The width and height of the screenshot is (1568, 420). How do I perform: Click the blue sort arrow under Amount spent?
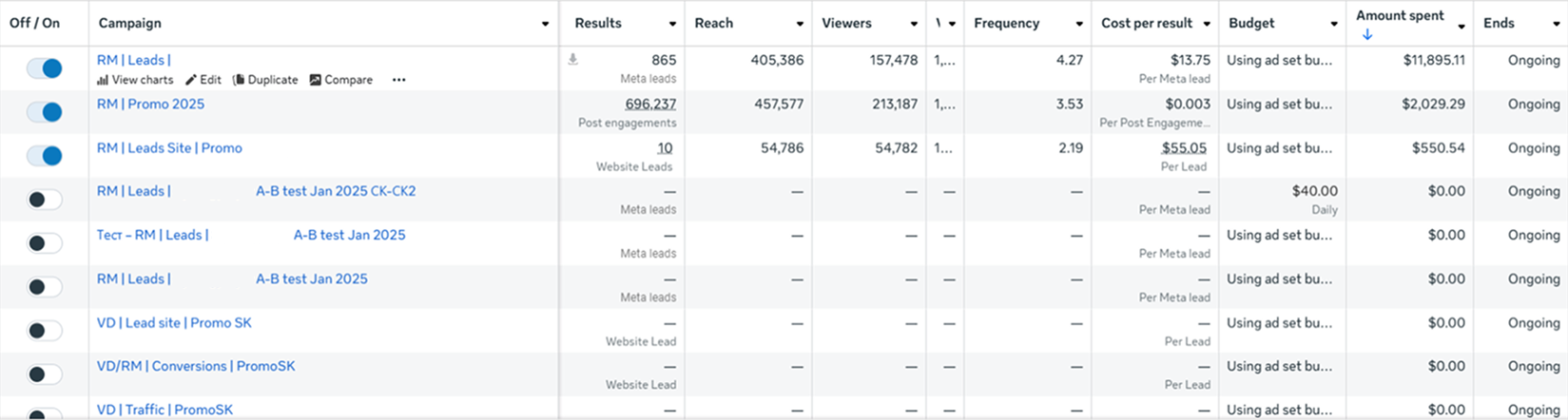click(1367, 35)
